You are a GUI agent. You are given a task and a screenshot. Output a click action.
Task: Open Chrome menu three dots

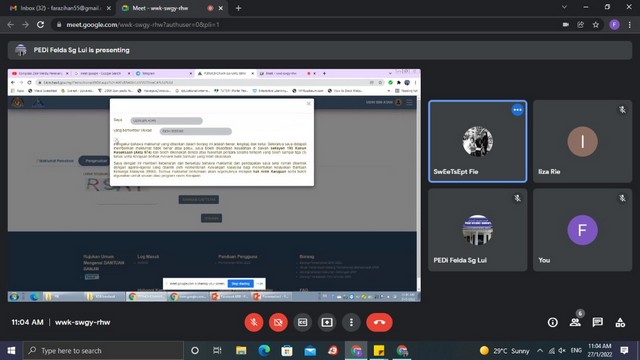(629, 24)
